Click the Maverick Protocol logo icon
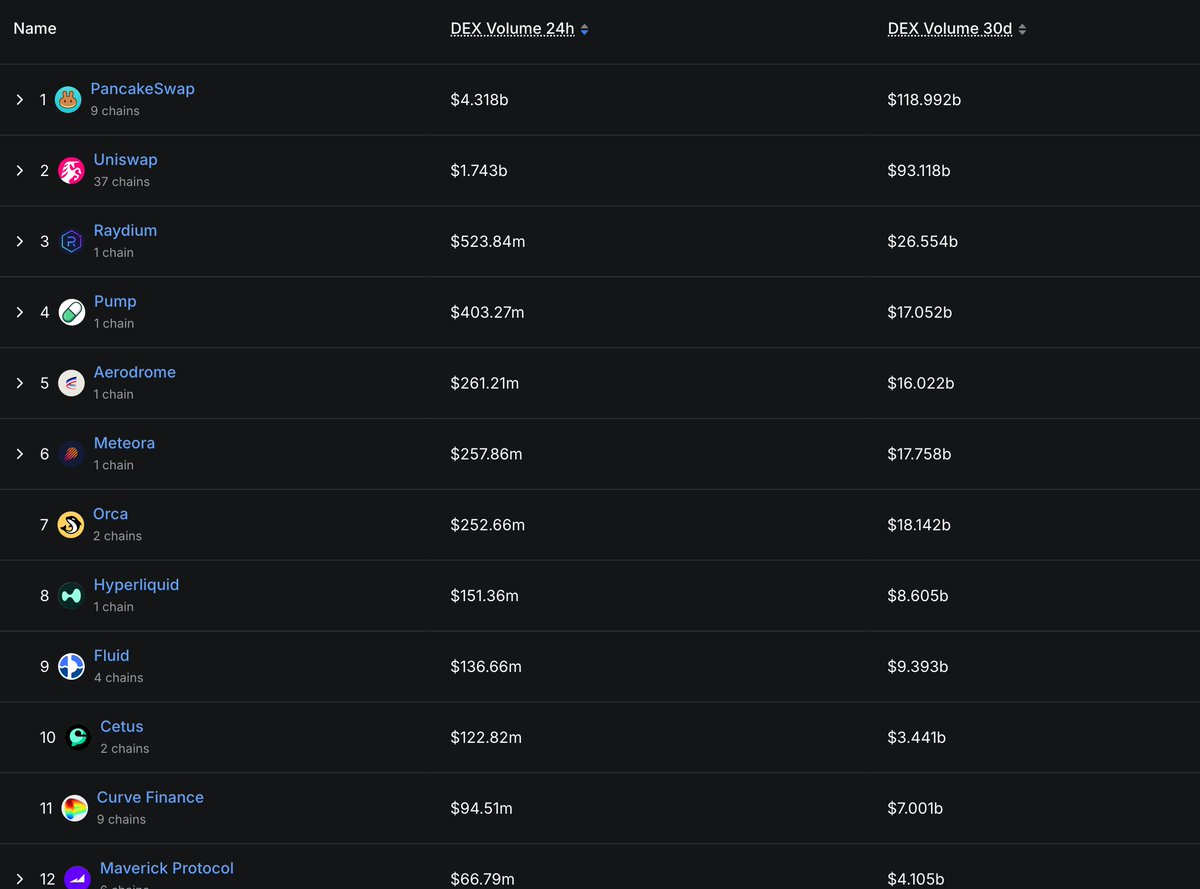 point(77,878)
